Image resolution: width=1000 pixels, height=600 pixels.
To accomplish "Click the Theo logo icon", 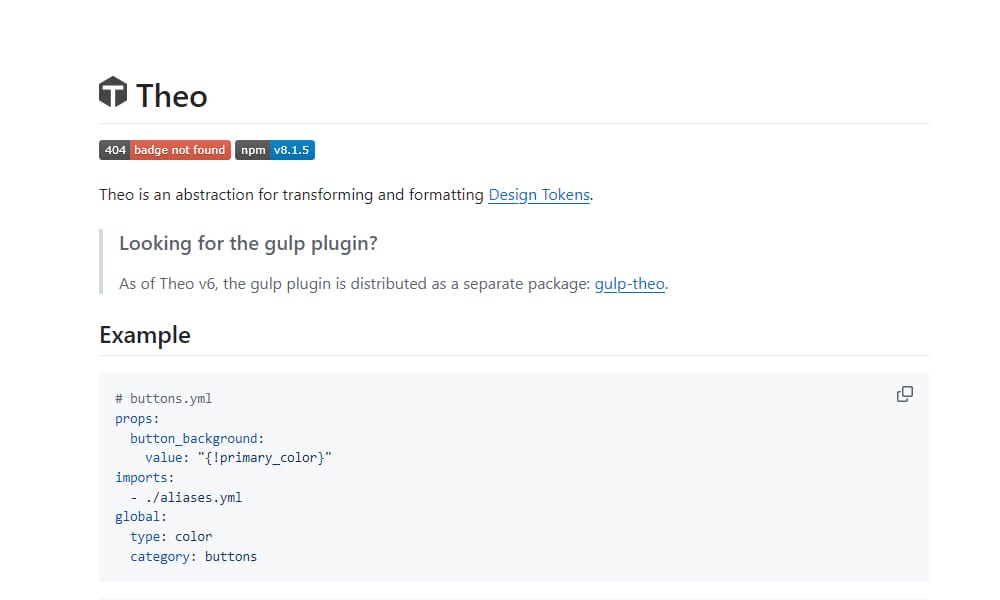I will pos(113,93).
